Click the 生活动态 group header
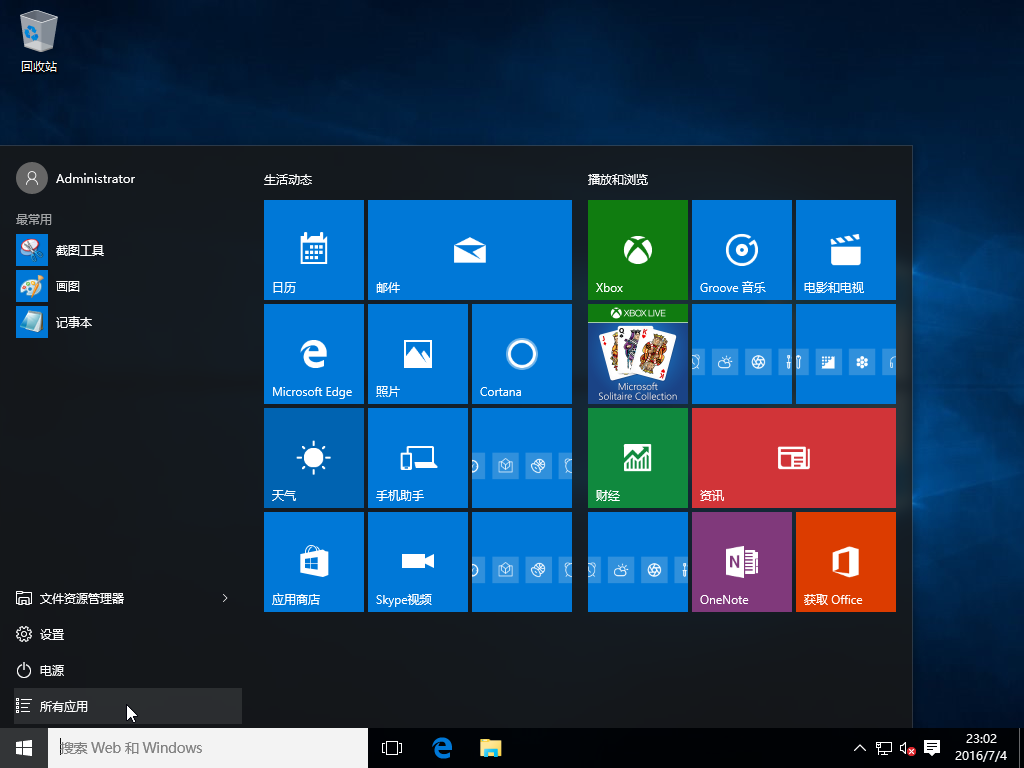Screen dimensions: 1024x768 (288, 180)
